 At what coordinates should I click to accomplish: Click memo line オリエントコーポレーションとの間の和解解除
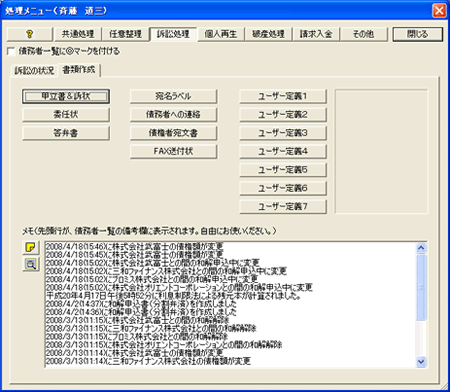pyautogui.click(x=164, y=344)
